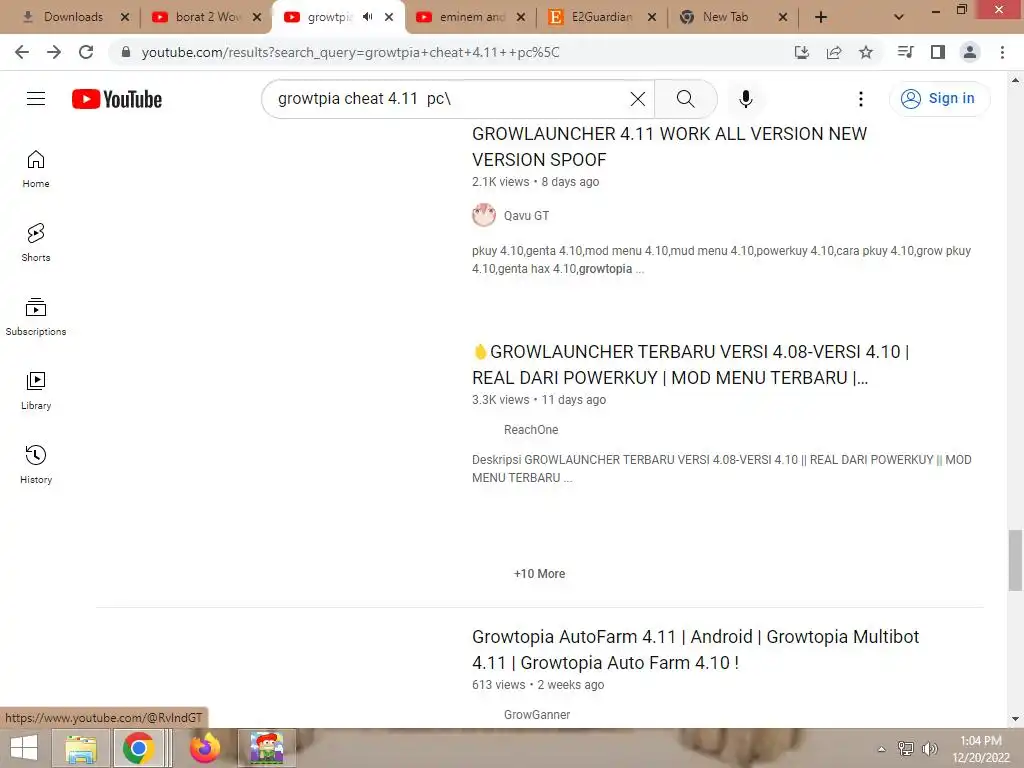This screenshot has height=768, width=1024.
Task: Open the Growtopia game taskbar icon
Action: coord(266,748)
